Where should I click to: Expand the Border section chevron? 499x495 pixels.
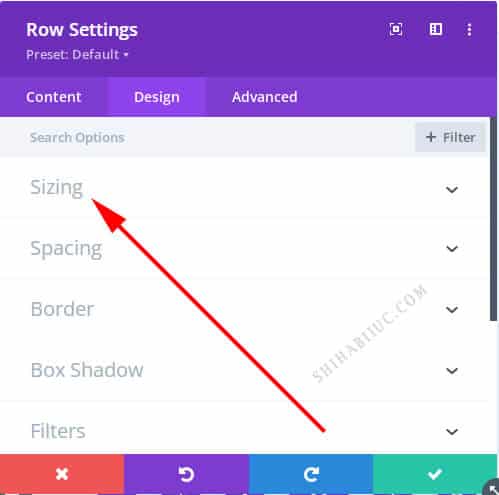[452, 310]
